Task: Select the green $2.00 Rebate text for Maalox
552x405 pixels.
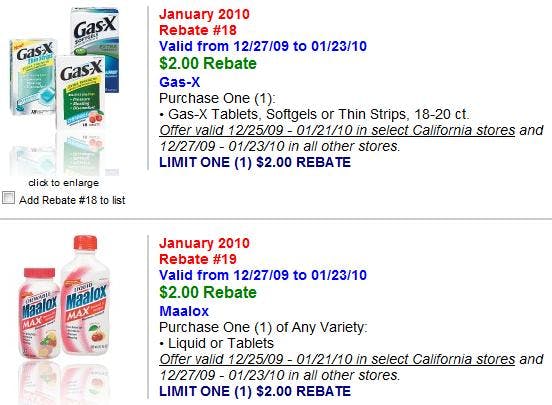Action: click(208, 292)
